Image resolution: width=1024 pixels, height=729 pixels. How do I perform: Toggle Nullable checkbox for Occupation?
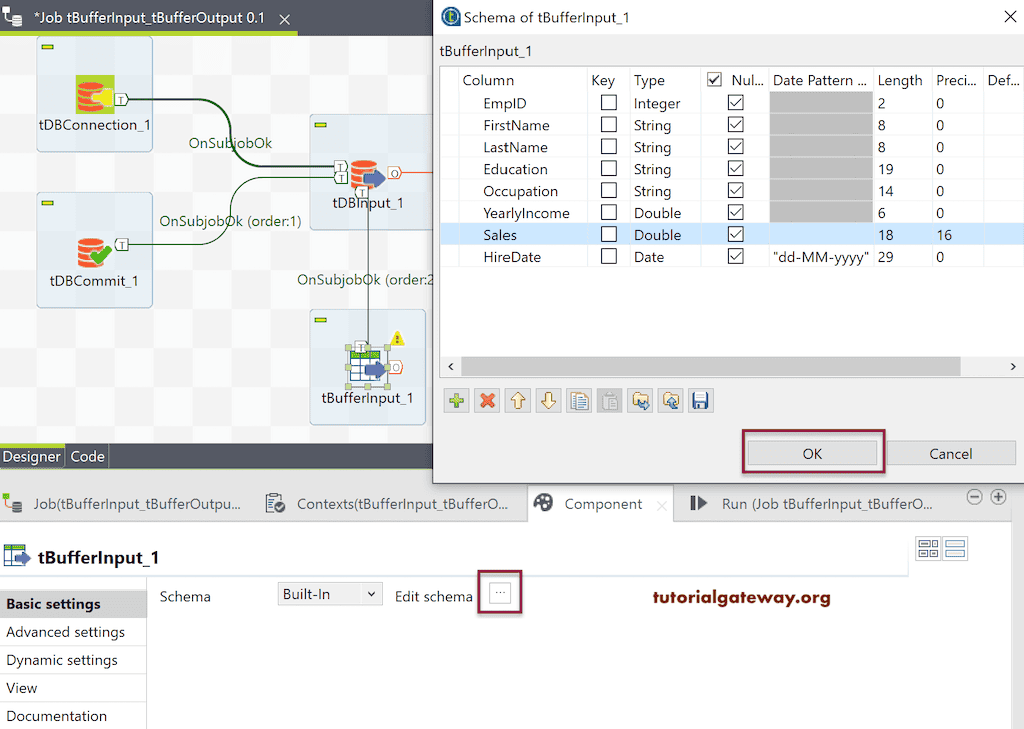[736, 191]
